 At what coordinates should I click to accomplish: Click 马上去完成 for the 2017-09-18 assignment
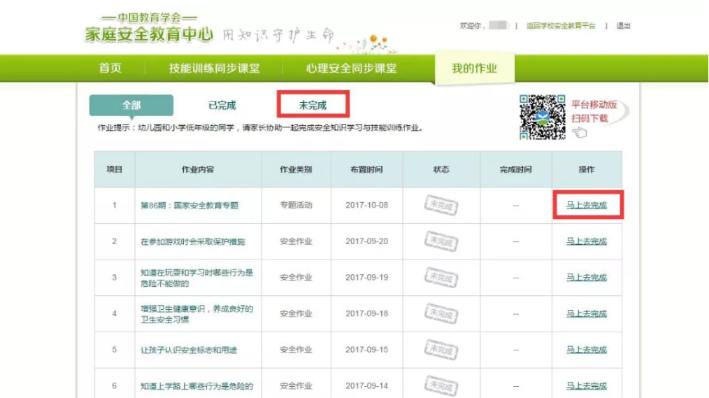click(x=586, y=313)
